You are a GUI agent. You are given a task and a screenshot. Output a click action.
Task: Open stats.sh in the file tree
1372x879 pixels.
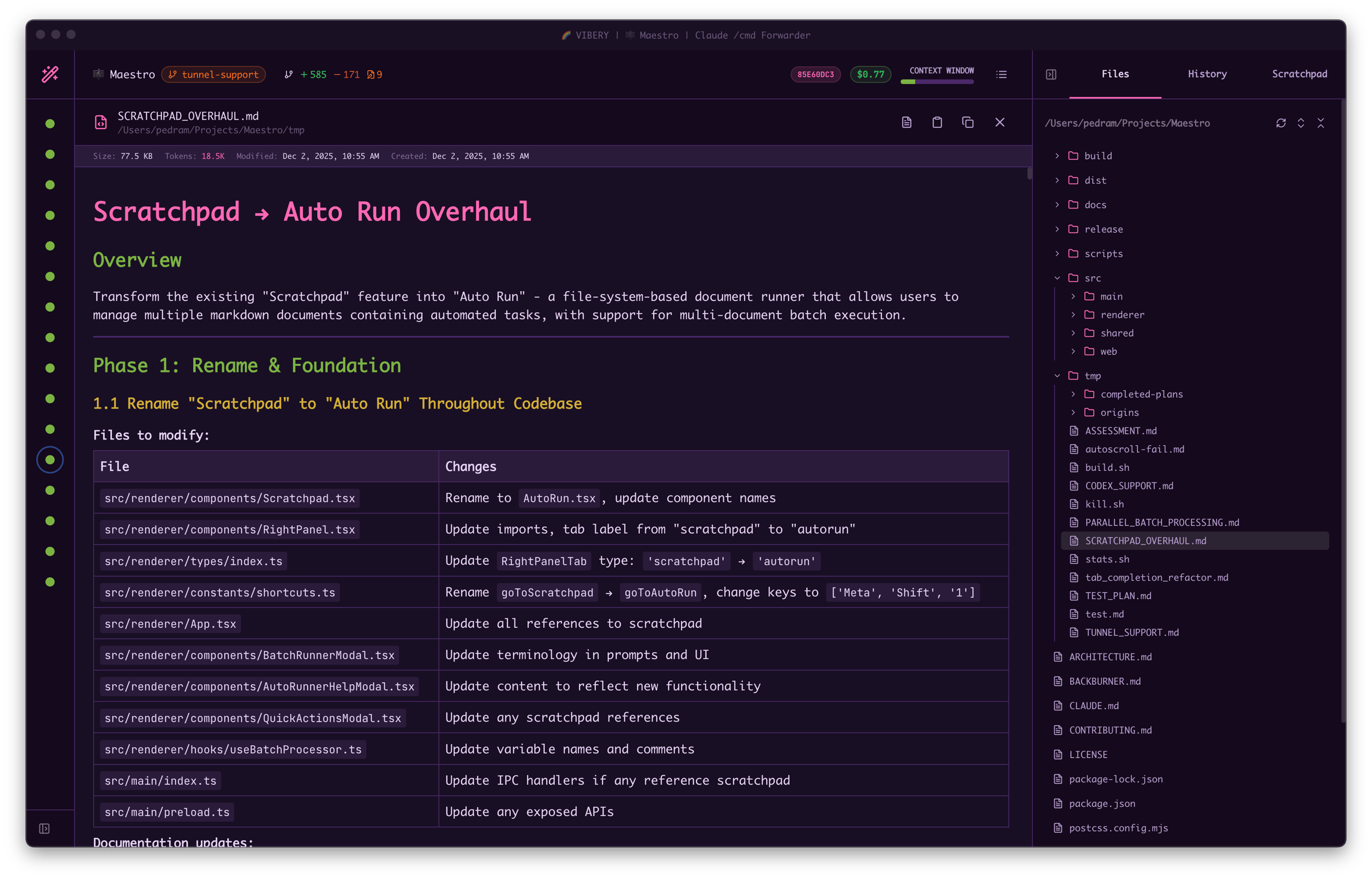pyautogui.click(x=1106, y=559)
